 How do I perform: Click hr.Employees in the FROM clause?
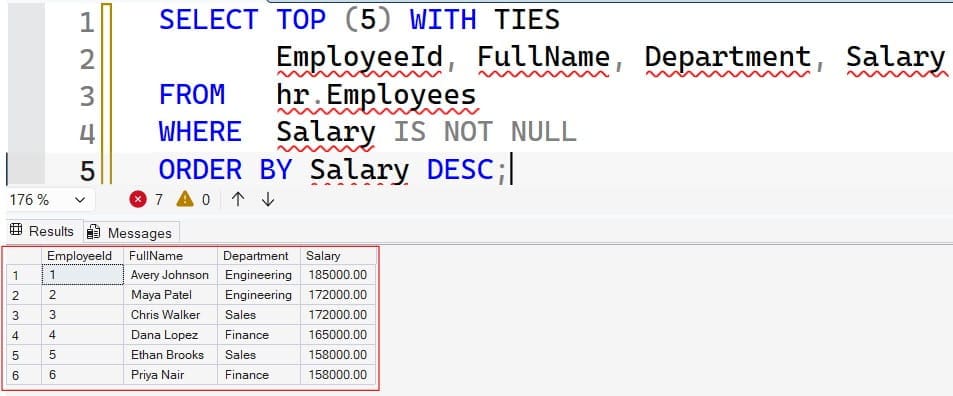click(x=376, y=95)
